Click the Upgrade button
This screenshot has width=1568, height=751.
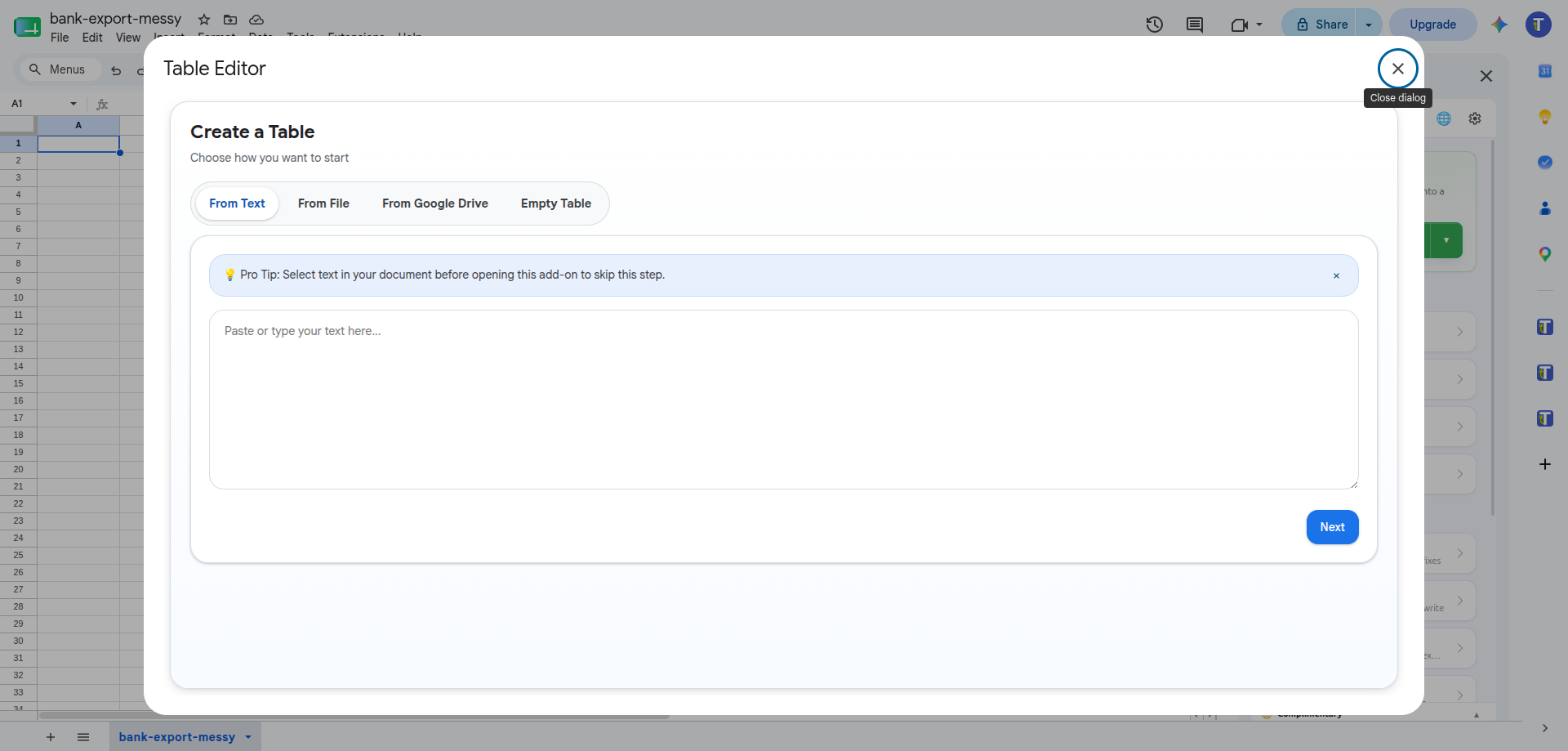point(1432,25)
